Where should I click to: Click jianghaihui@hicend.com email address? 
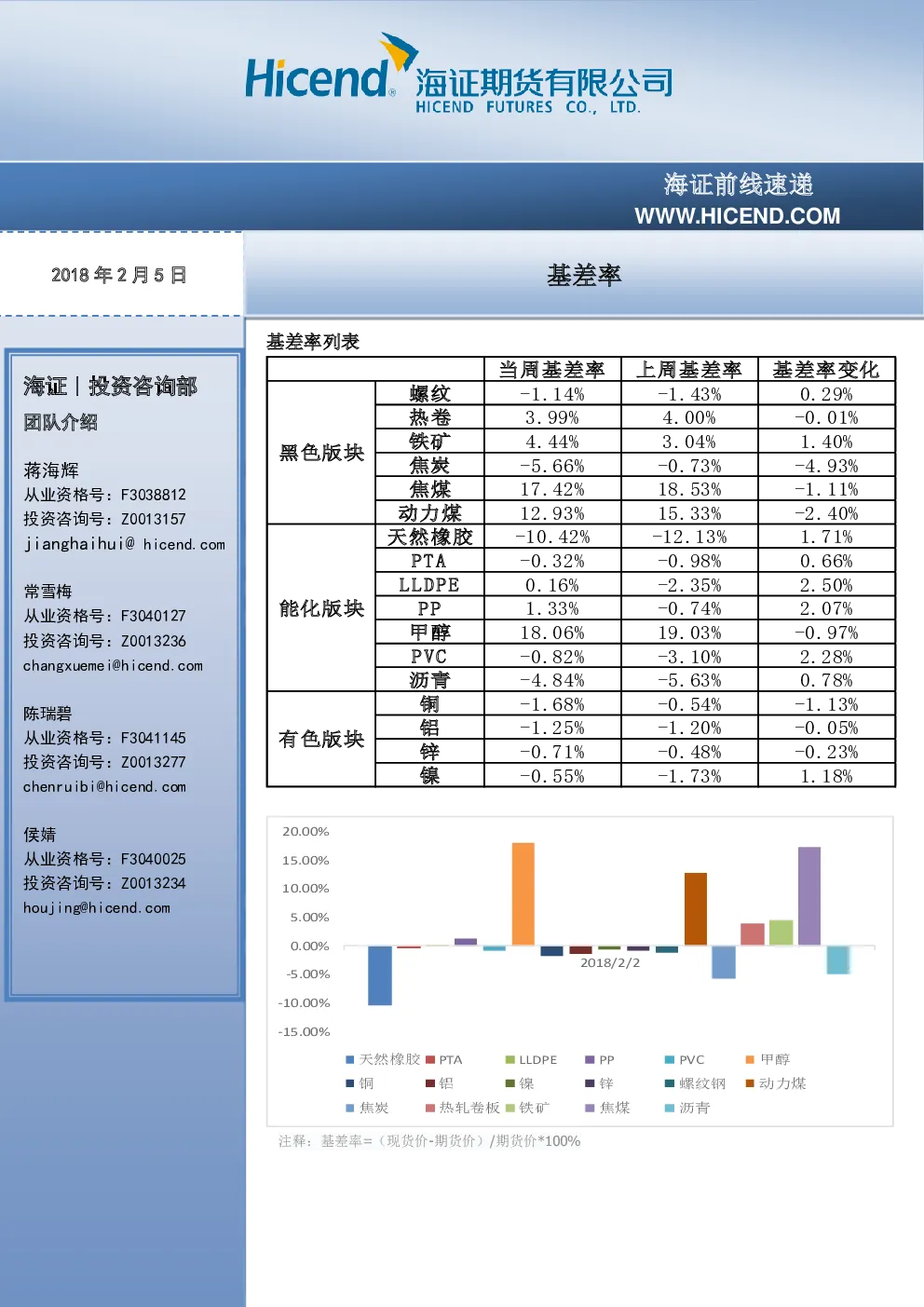click(124, 544)
